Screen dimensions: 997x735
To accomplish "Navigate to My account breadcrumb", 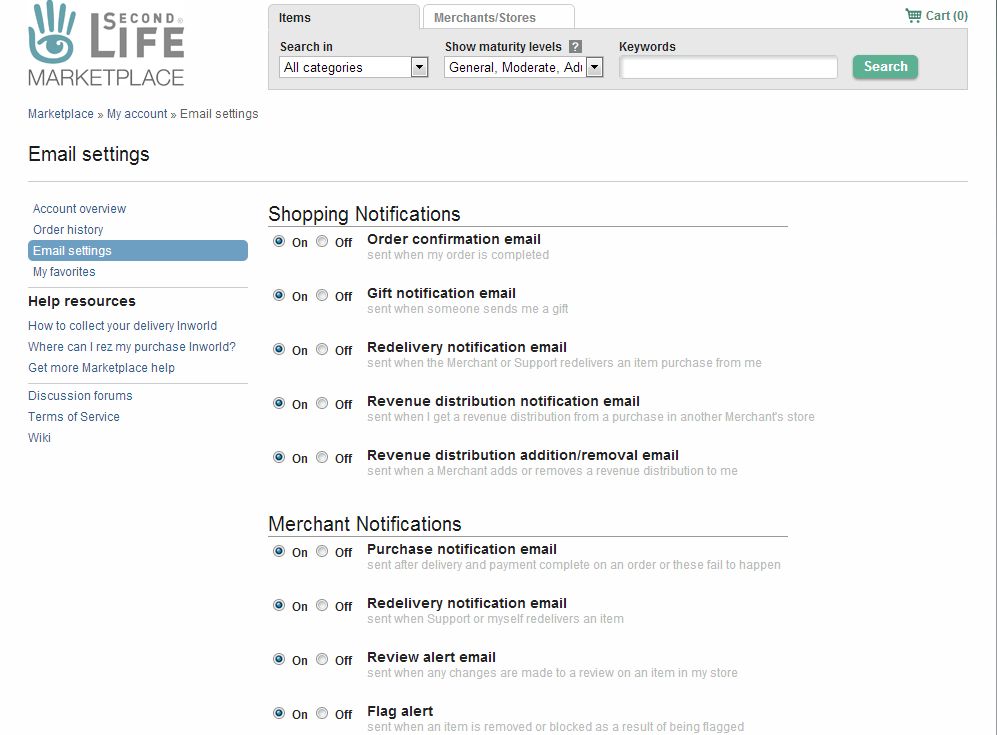I will (x=137, y=114).
